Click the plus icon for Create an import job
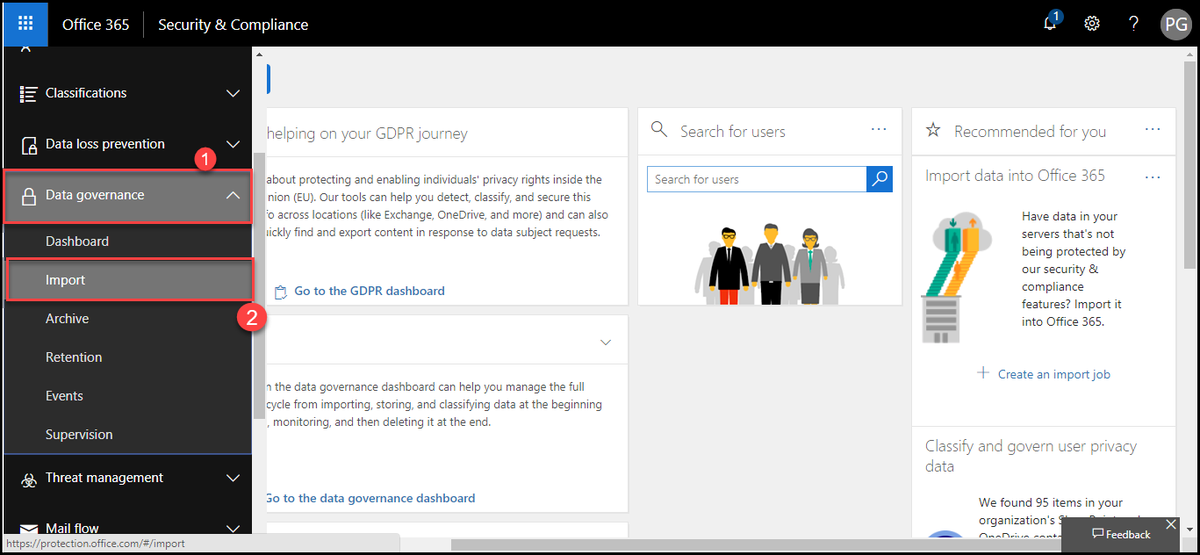This screenshot has width=1200, height=555. 984,373
